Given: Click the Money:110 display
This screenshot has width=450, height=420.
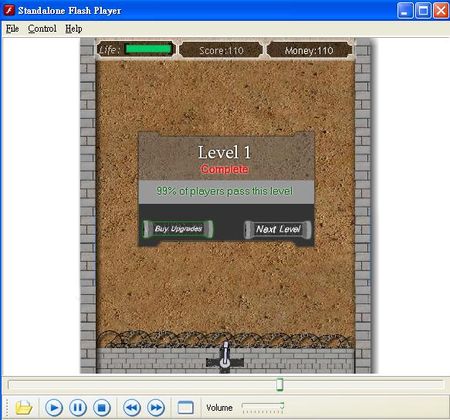Looking at the screenshot, I should click(309, 51).
